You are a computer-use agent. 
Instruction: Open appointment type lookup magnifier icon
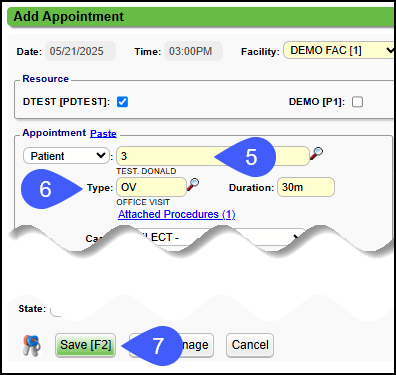point(193,184)
